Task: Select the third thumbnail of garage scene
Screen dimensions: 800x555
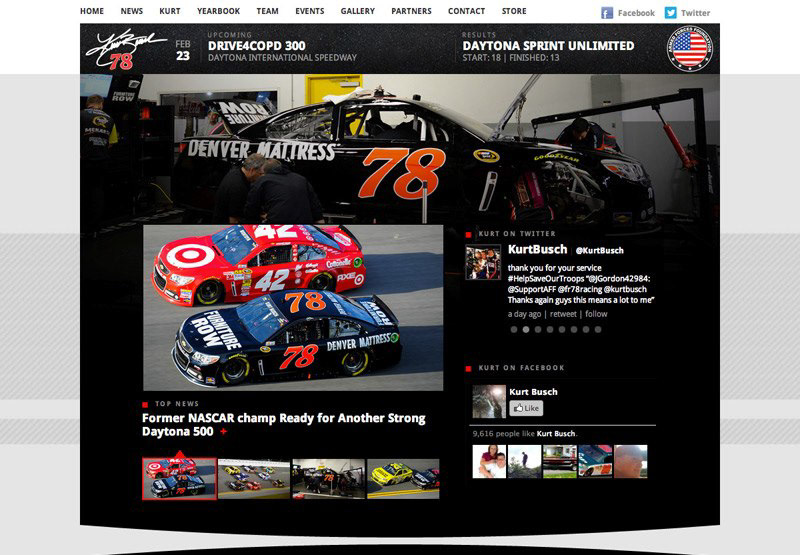Action: [329, 478]
